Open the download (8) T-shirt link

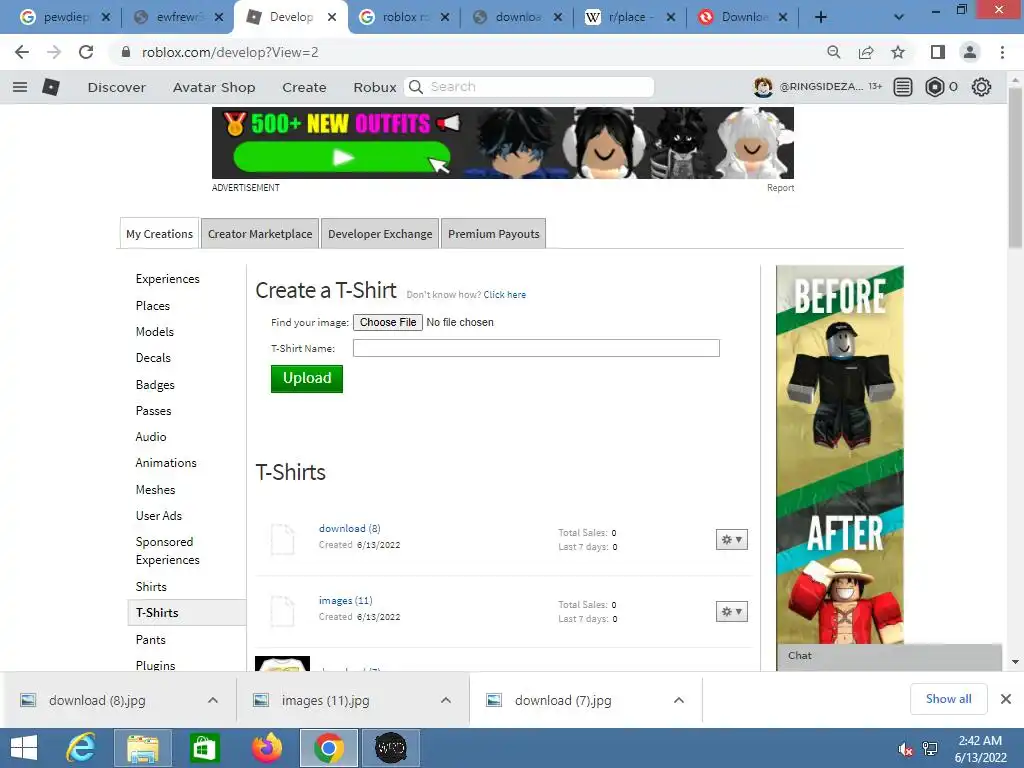pyautogui.click(x=349, y=528)
